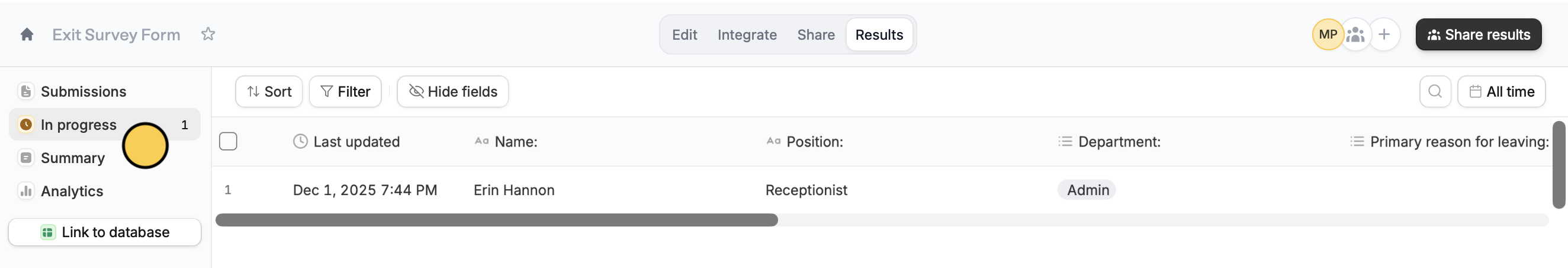Switch to the Integrate tab
The height and width of the screenshot is (268, 1568).
747,35
